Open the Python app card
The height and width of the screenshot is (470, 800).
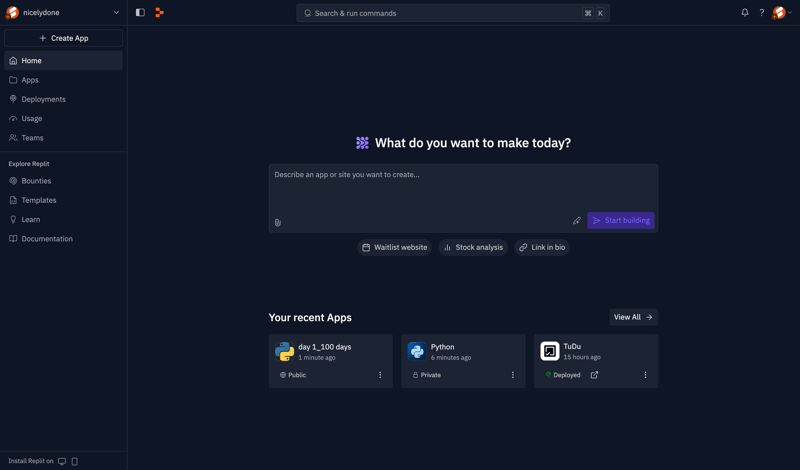tap(463, 361)
